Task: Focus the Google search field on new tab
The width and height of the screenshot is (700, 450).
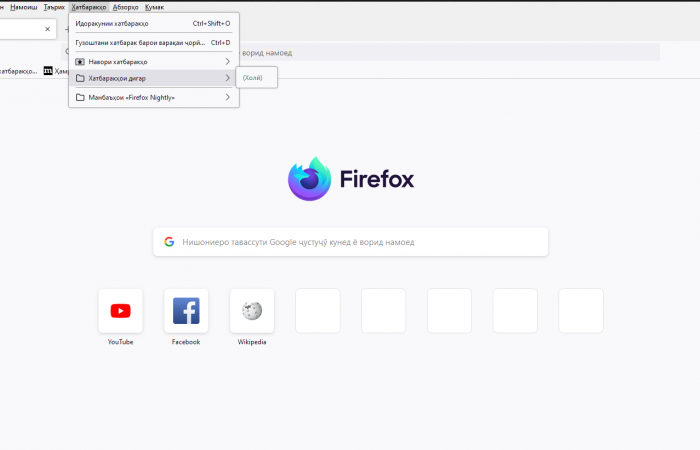Action: pos(350,242)
